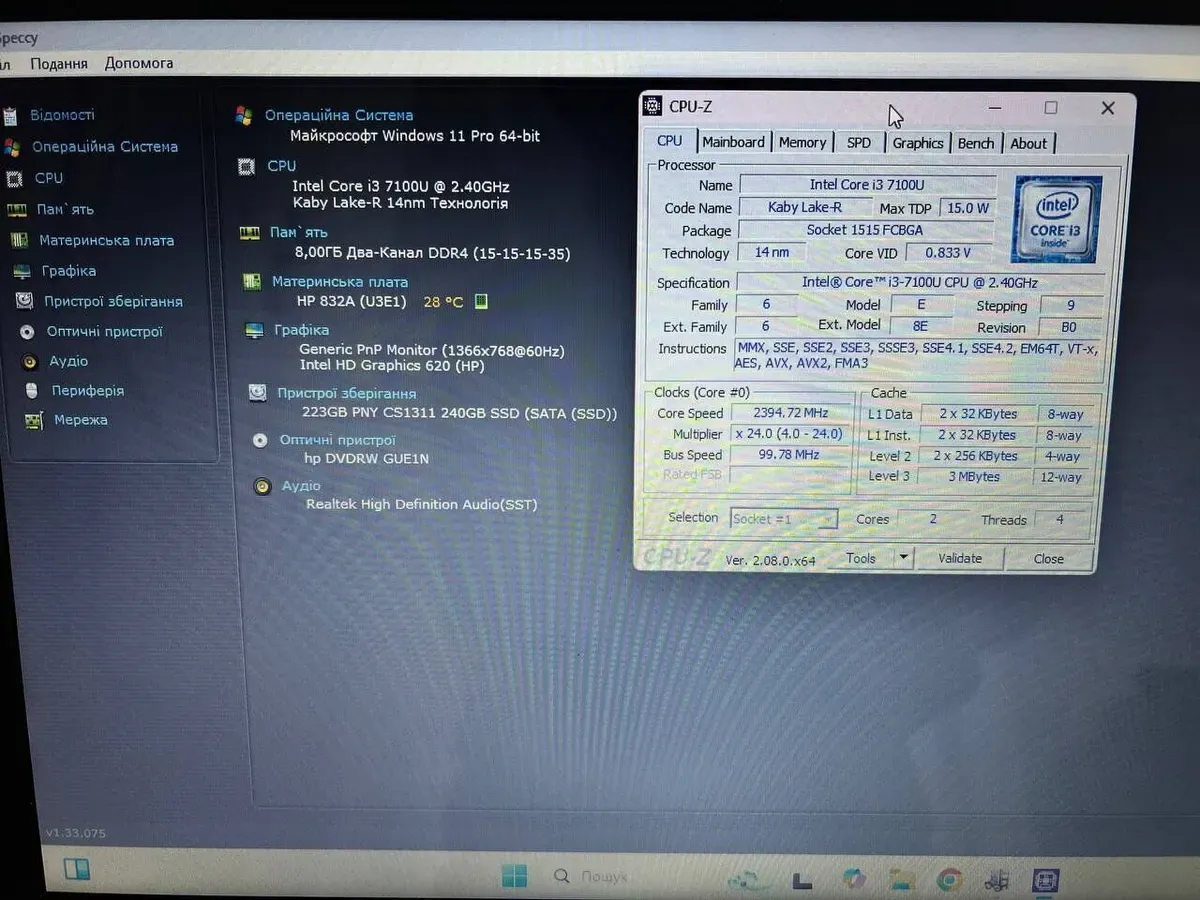This screenshot has height=900, width=1200.
Task: Open the Периферія mouse icon entry
Action: coord(32,391)
